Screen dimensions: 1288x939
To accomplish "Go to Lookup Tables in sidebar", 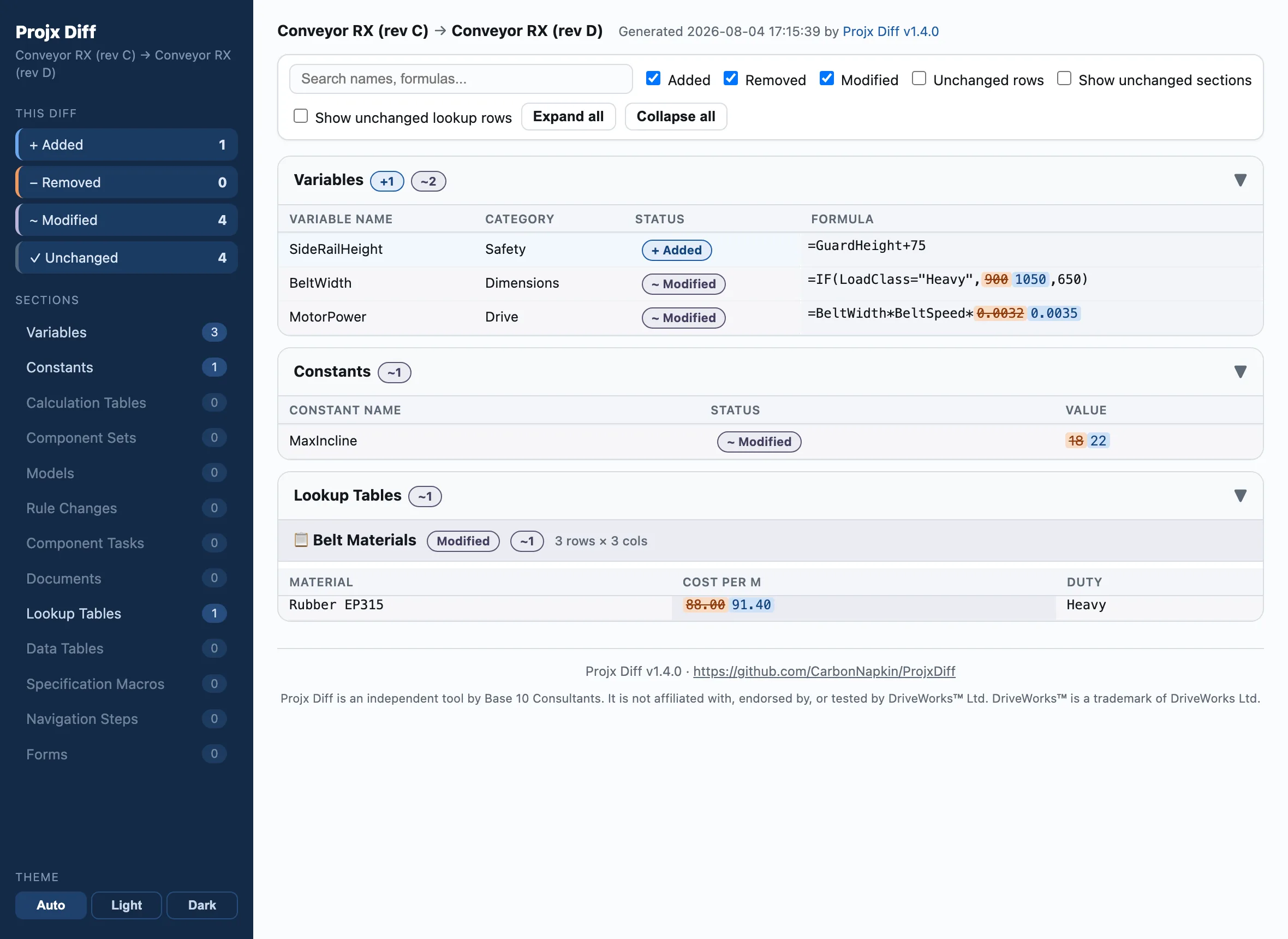I will tap(126, 613).
